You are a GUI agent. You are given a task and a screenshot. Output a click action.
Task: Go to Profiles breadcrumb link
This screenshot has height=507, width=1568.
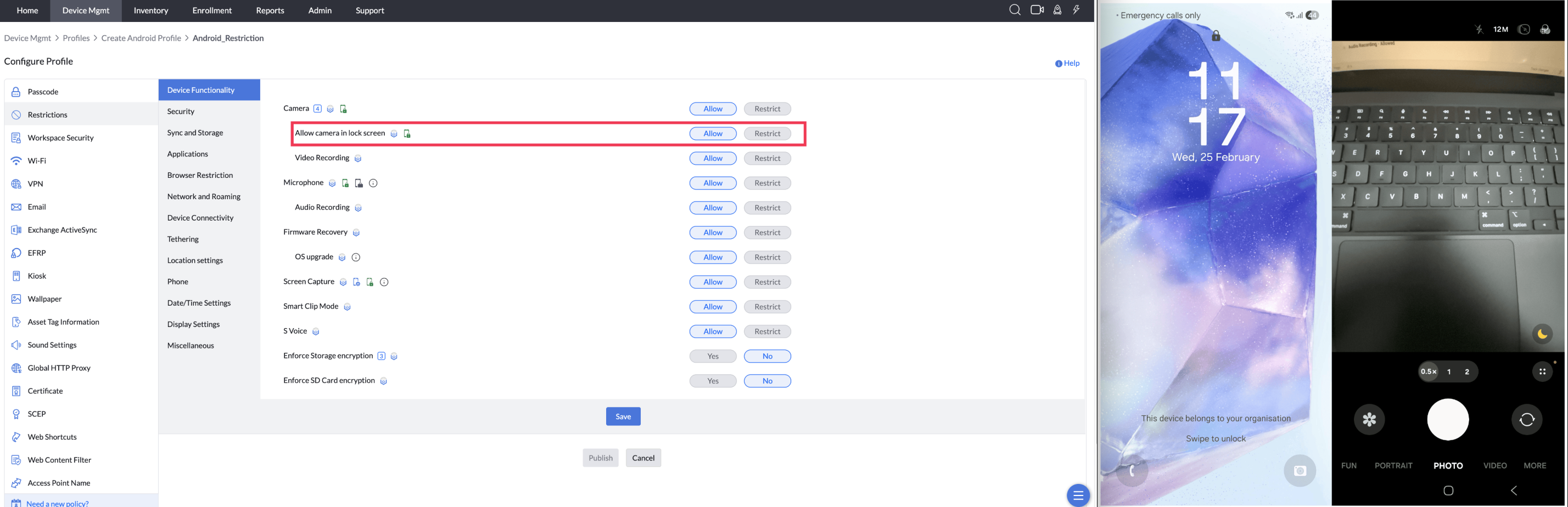tap(76, 38)
